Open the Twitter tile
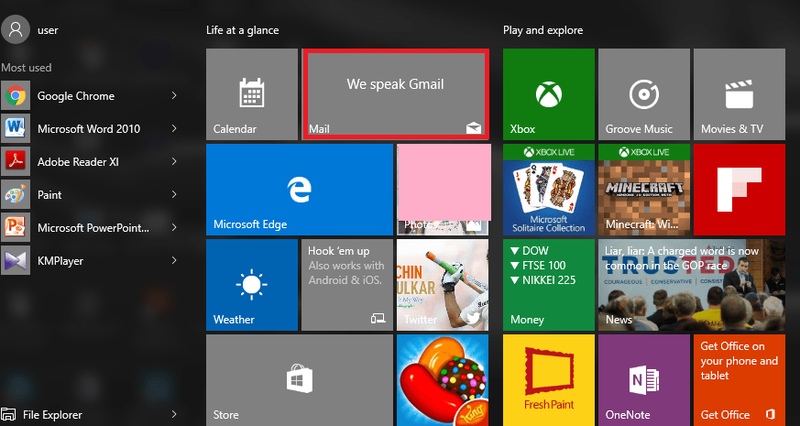 pyautogui.click(x=443, y=285)
